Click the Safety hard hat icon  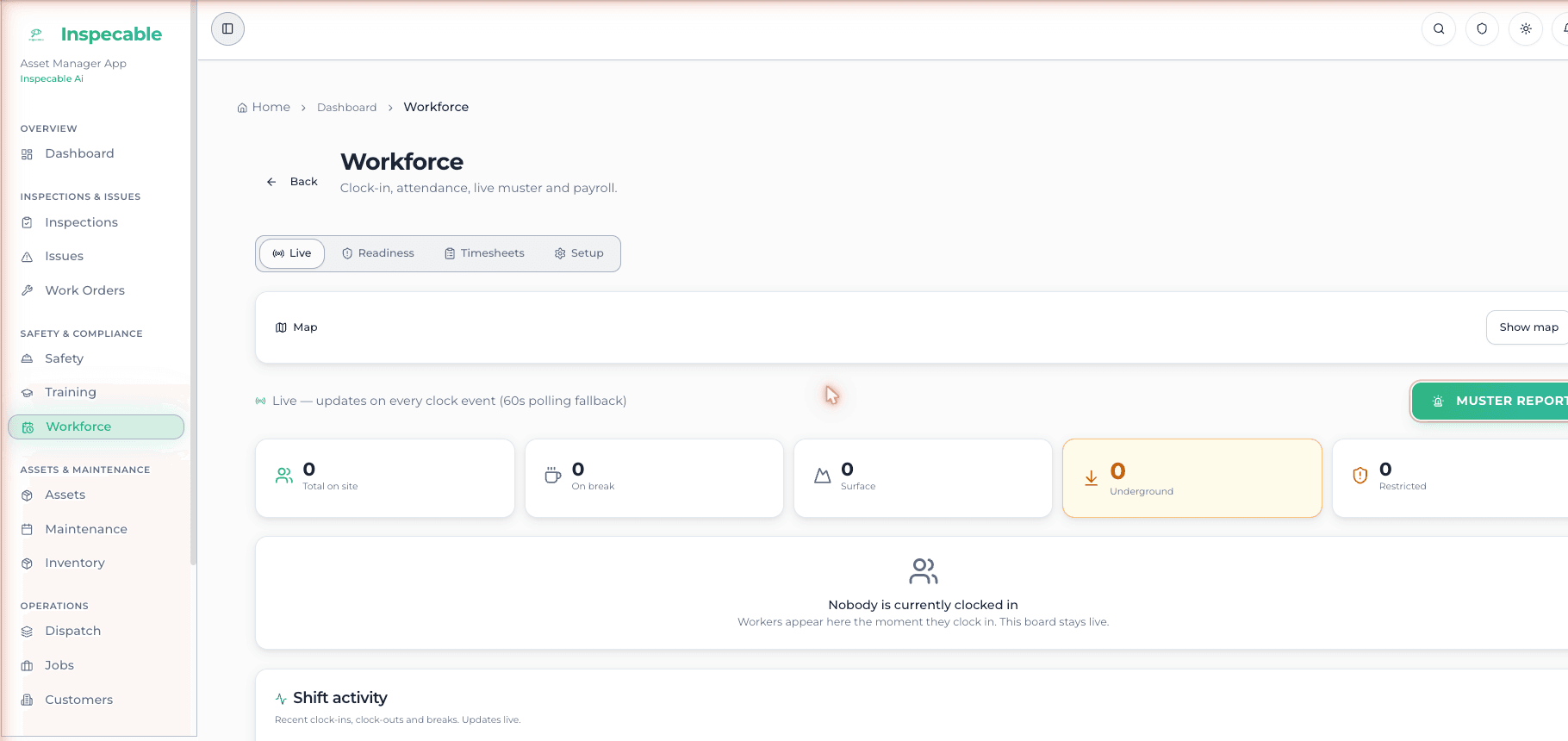click(27, 358)
